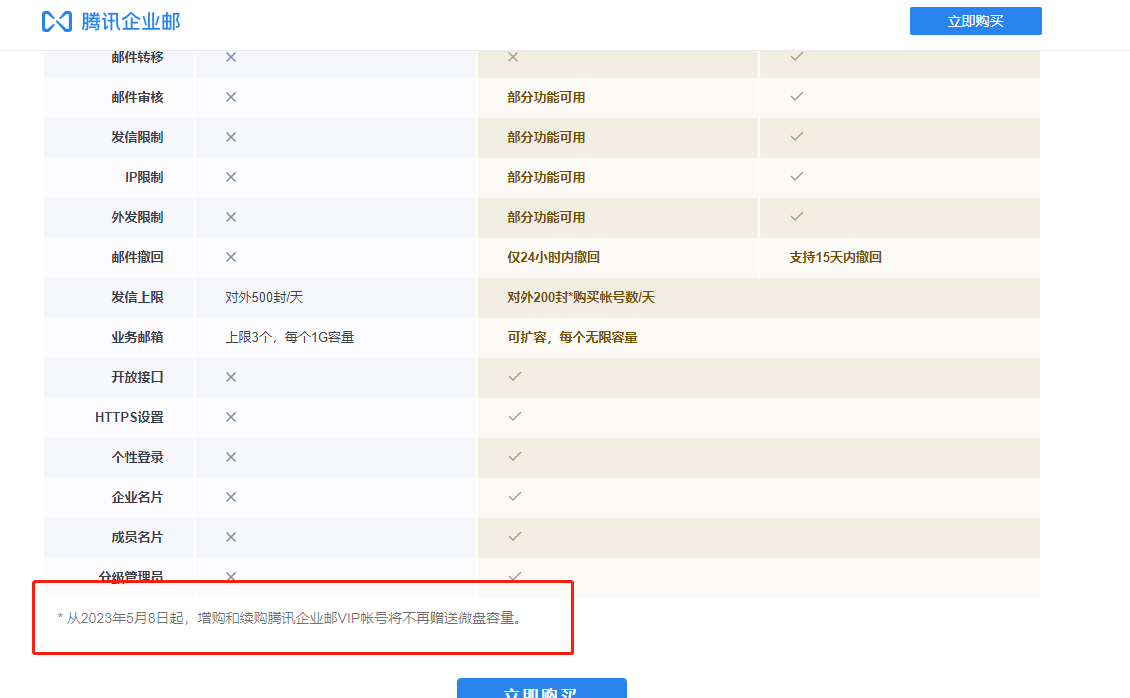
Task: Click the checkmark icon in the 开放接口 row
Action: click(x=515, y=377)
